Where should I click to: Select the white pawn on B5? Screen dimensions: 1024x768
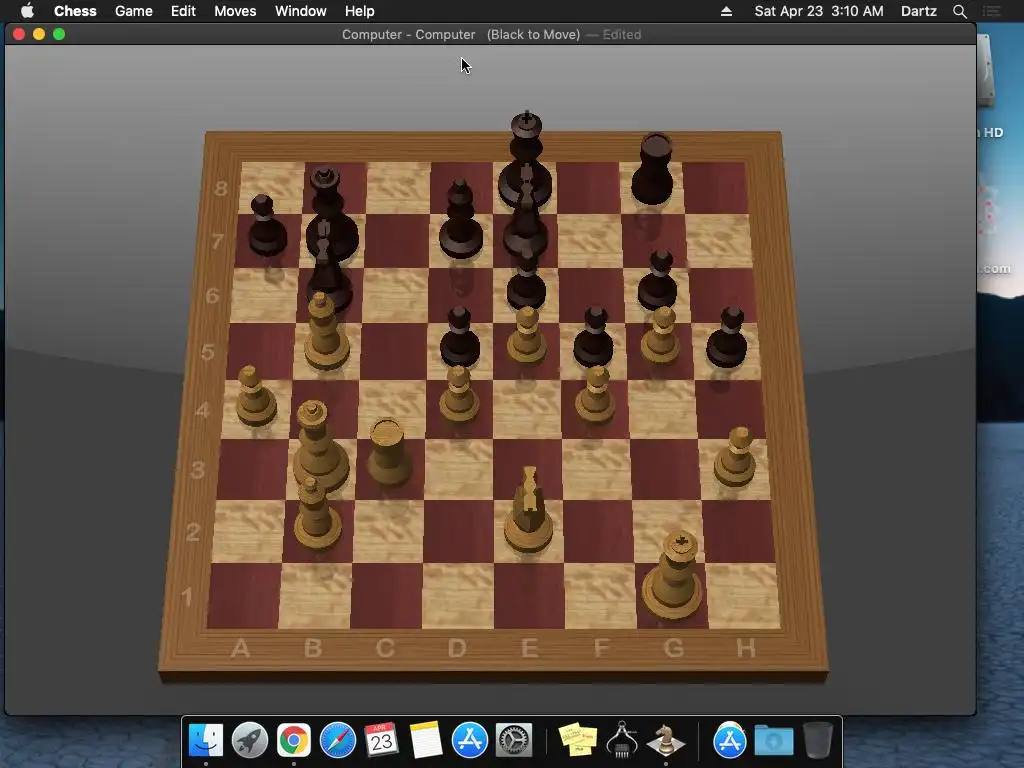point(325,331)
